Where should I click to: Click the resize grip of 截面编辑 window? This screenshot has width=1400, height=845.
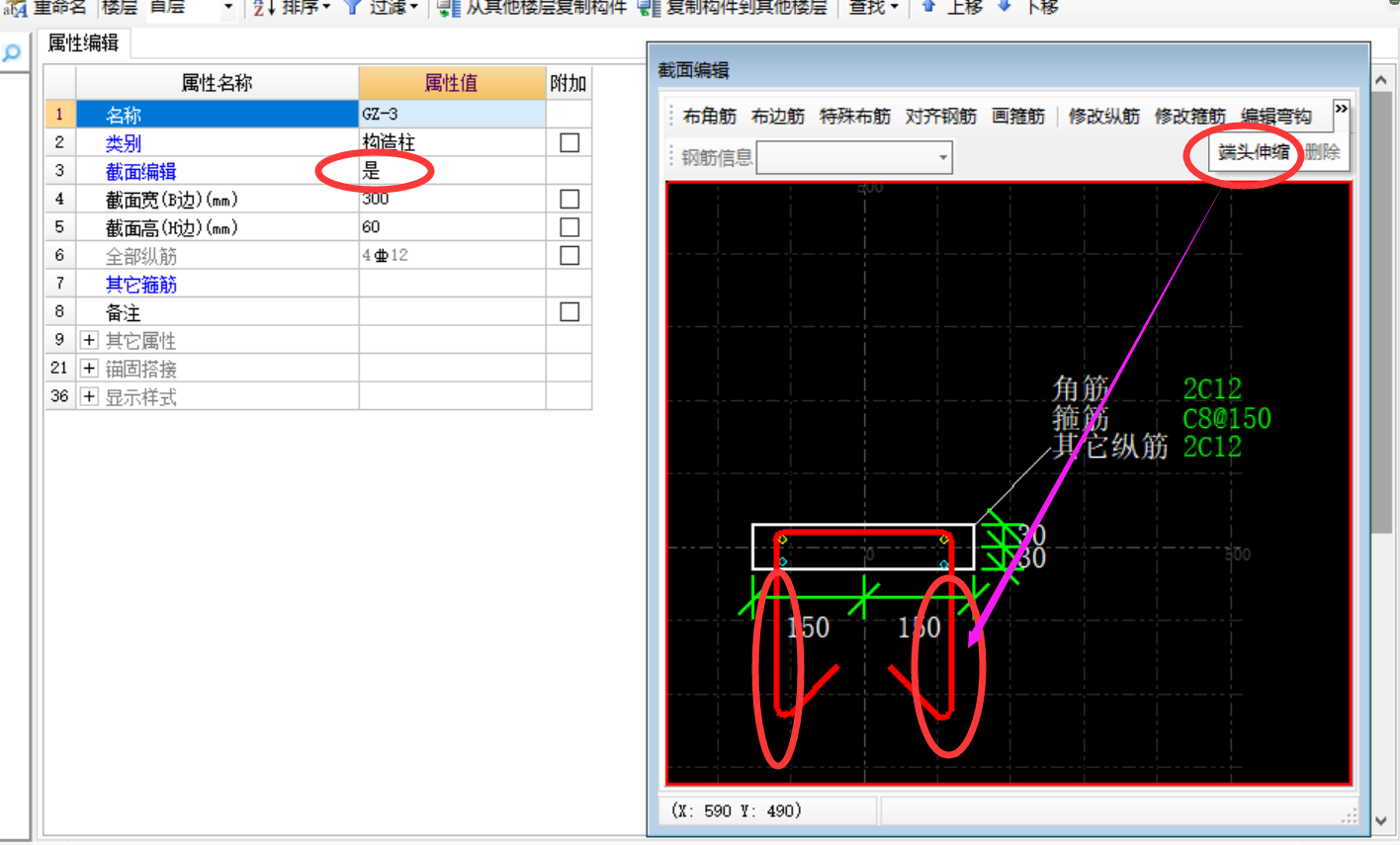coord(1349,815)
